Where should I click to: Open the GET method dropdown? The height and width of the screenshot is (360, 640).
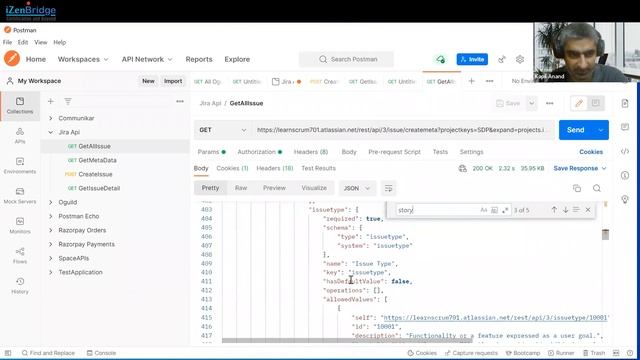click(223, 130)
